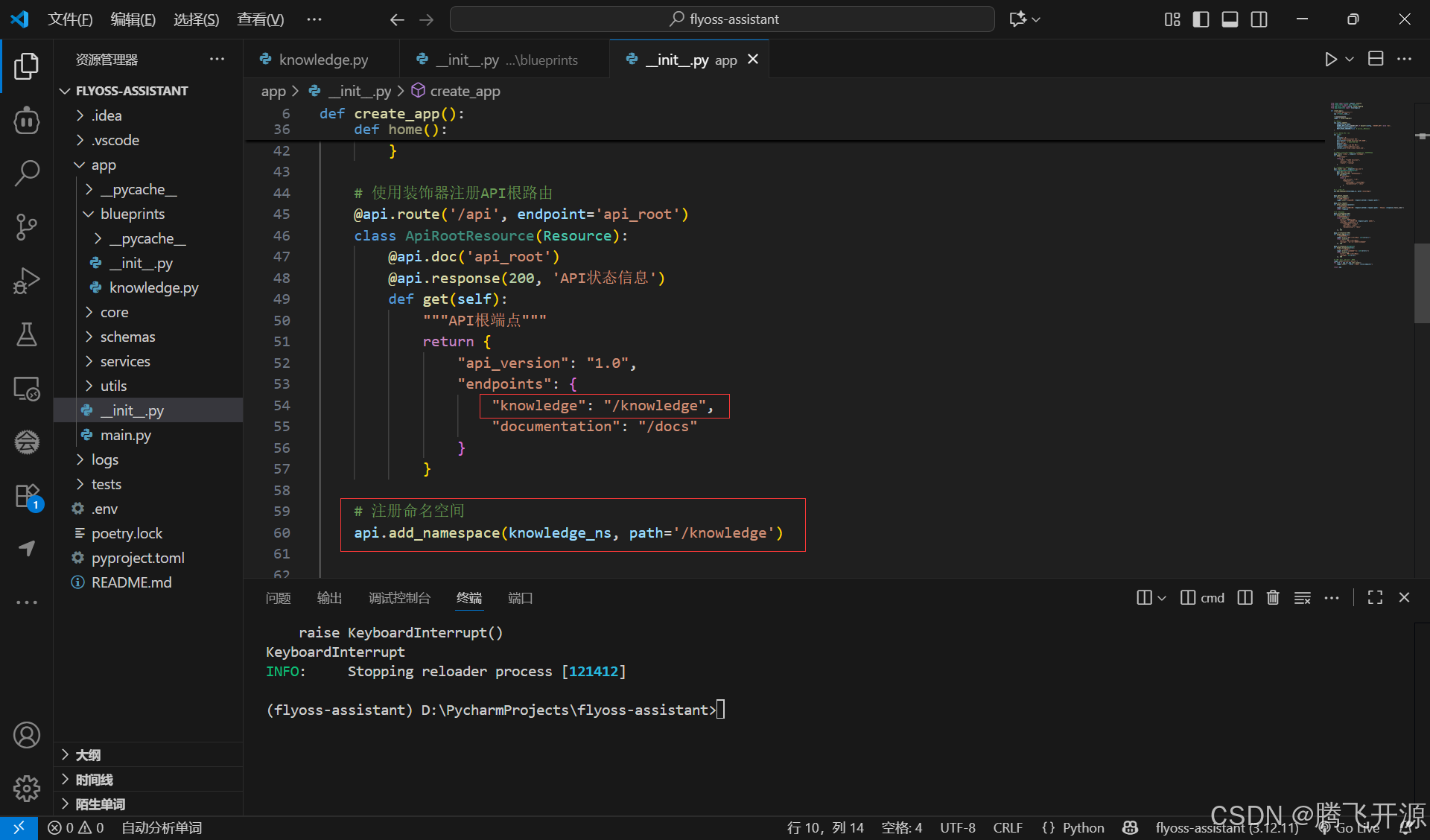
Task: Kill terminal with trash icon
Action: (x=1273, y=598)
